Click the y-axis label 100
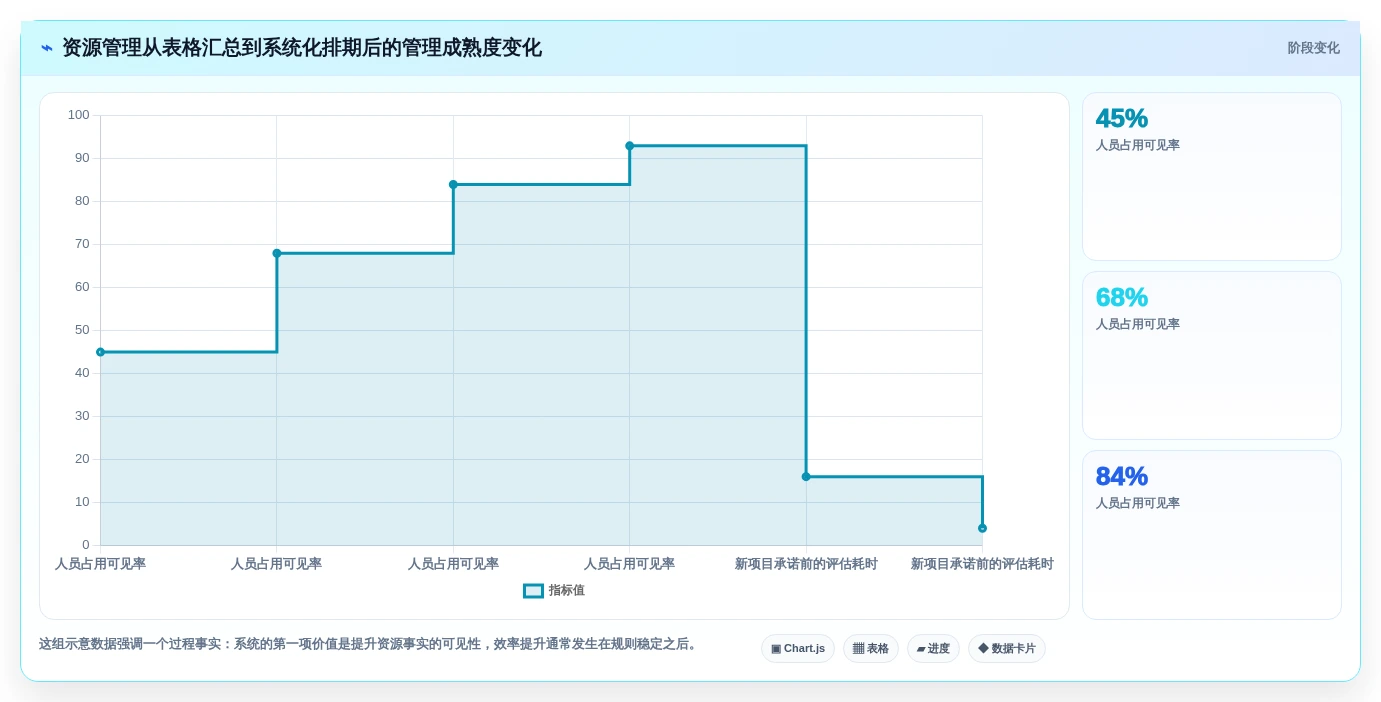This screenshot has width=1381, height=702. (79, 115)
